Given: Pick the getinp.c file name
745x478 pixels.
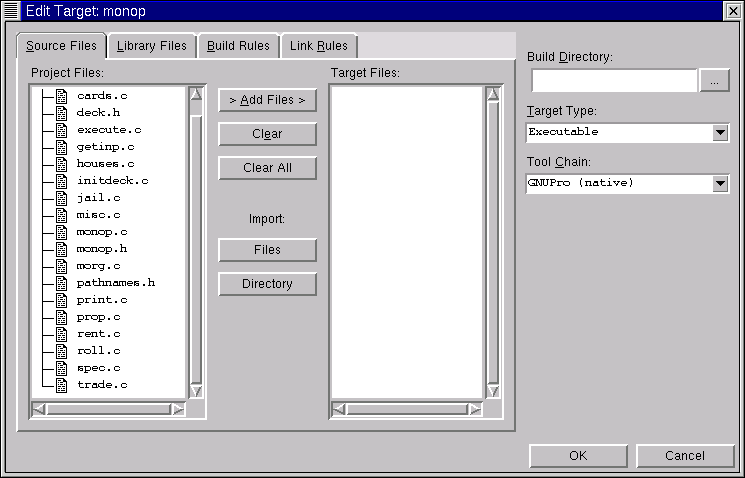Looking at the screenshot, I should (x=105, y=147).
